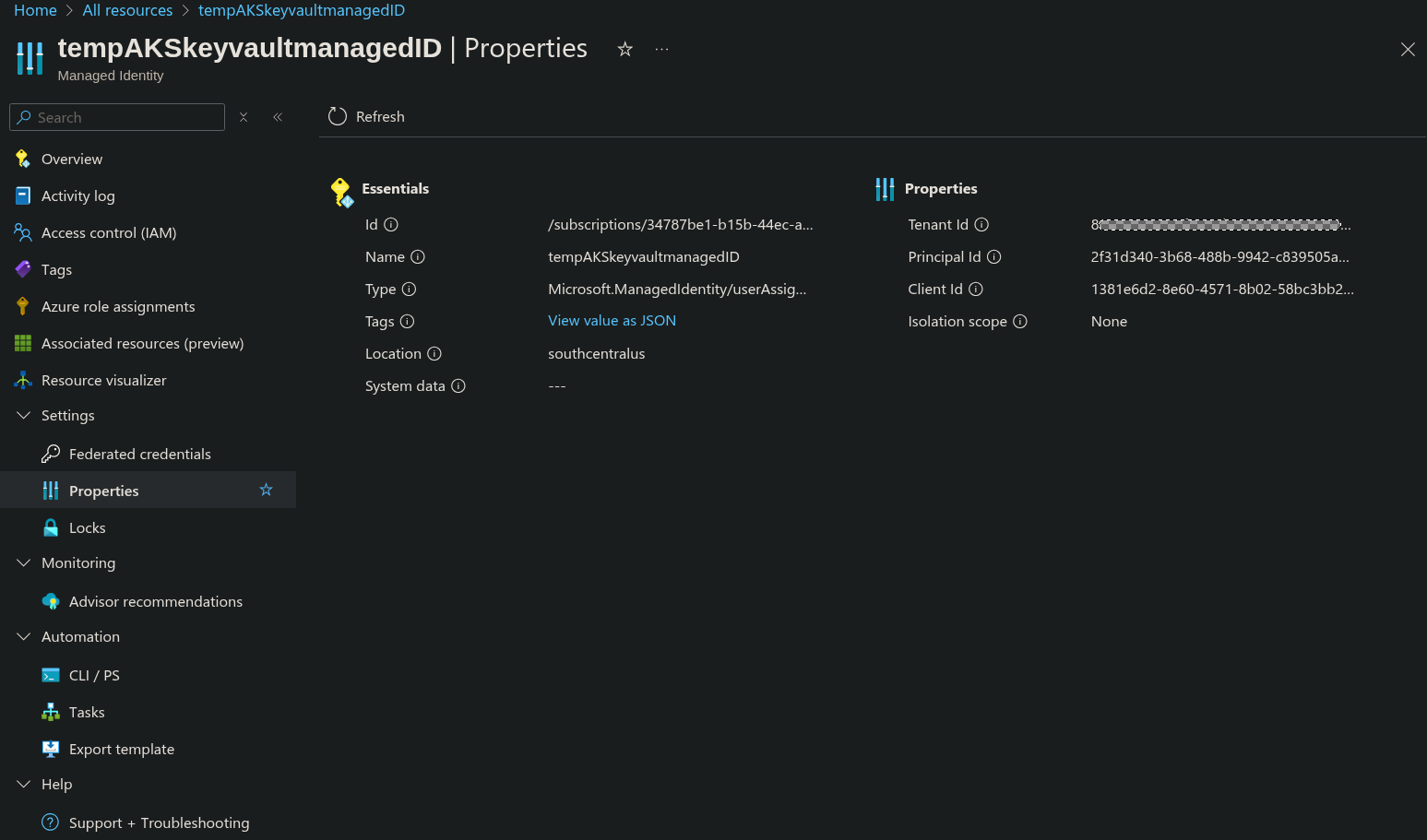Click the Principal Id value 2f31d340-3b68...

click(x=1219, y=256)
